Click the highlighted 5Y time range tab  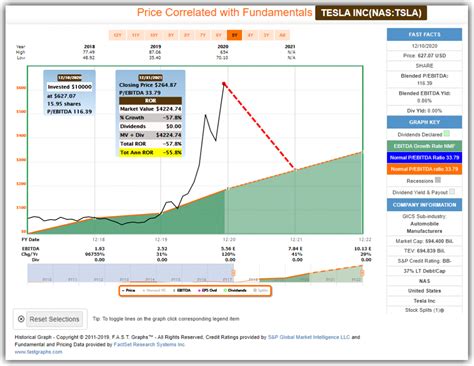tap(234, 35)
